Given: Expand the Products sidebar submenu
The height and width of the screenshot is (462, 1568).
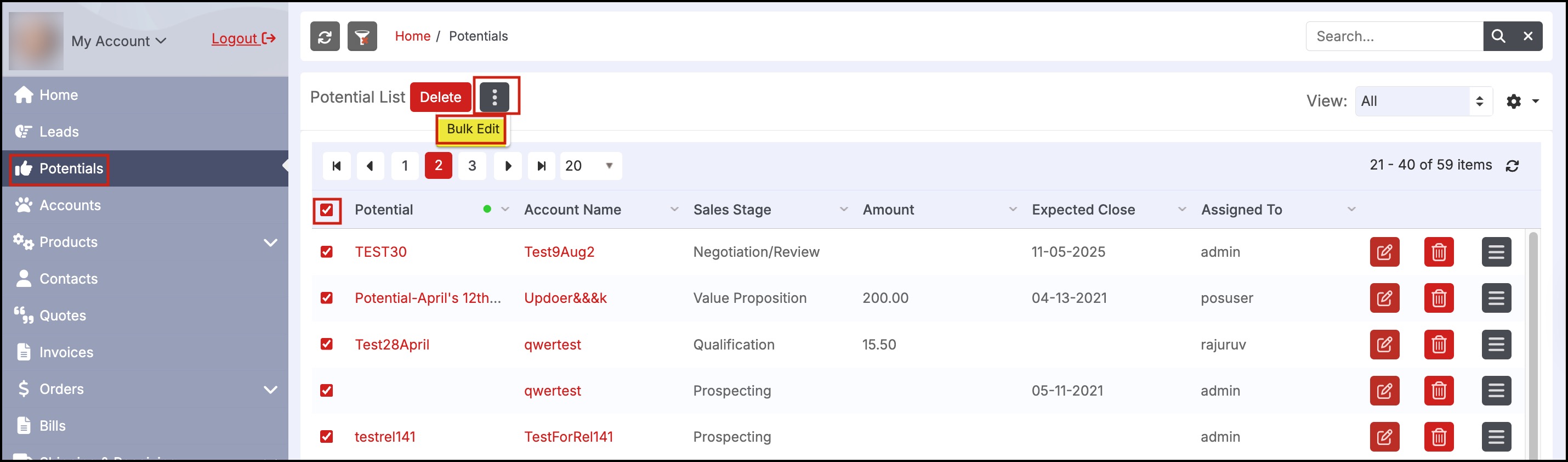Looking at the screenshot, I should click(270, 243).
